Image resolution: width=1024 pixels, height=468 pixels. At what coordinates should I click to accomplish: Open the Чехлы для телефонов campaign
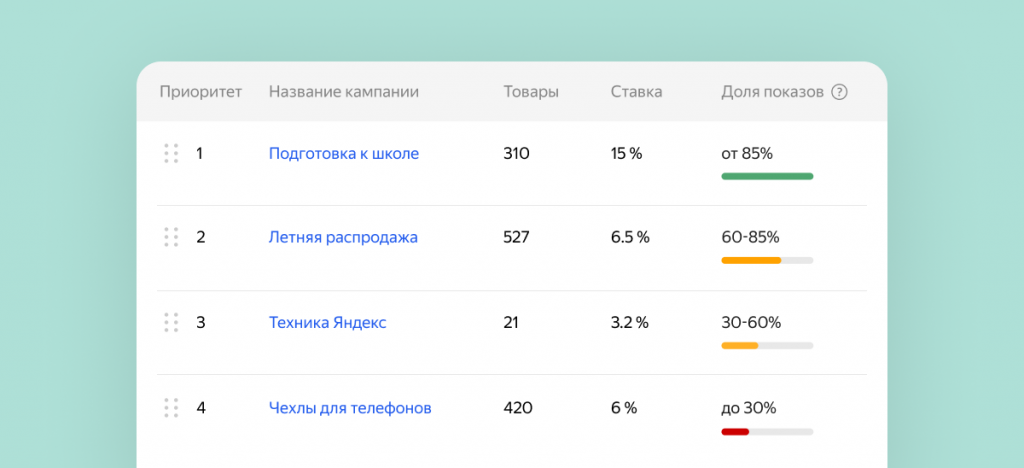(350, 409)
